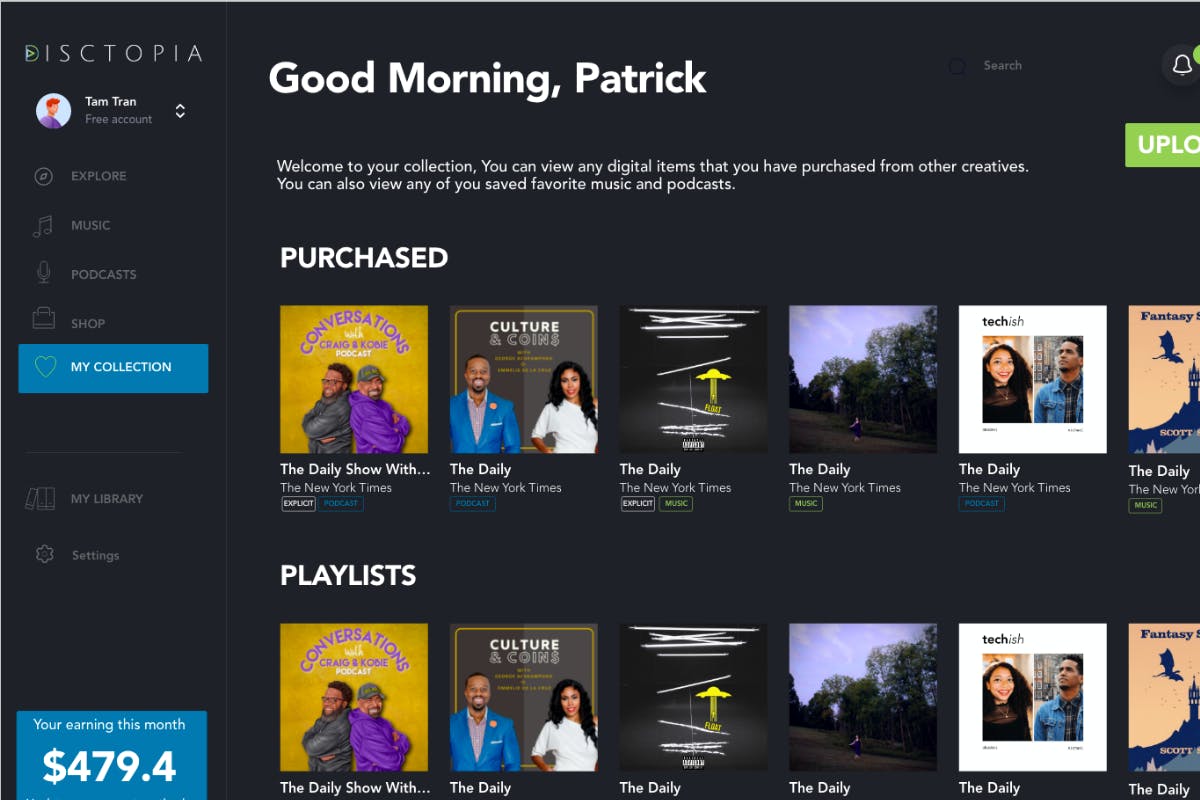
Task: Click the Purchased section heading
Action: pos(364,258)
